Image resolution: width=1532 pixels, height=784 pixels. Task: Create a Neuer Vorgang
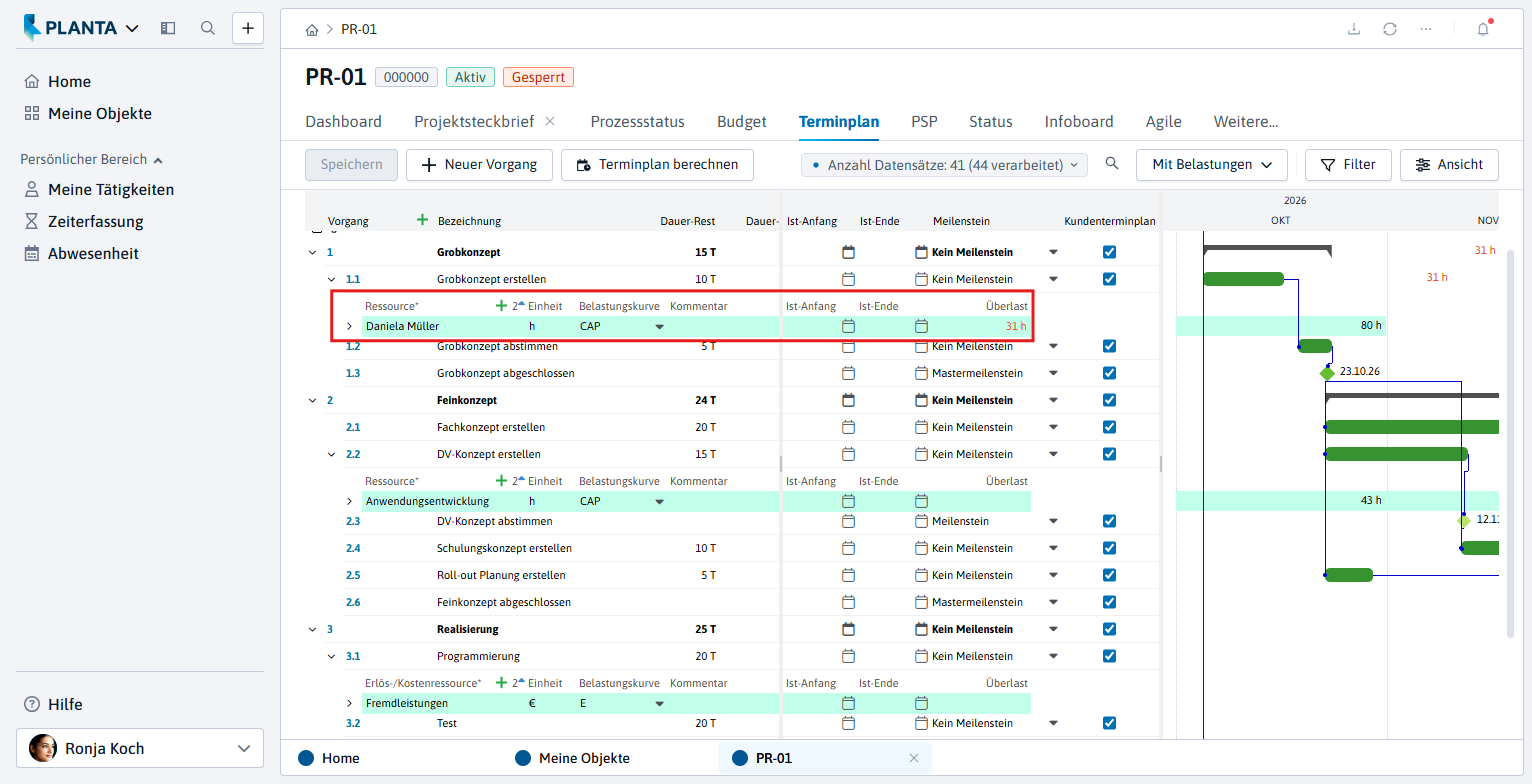[479, 165]
